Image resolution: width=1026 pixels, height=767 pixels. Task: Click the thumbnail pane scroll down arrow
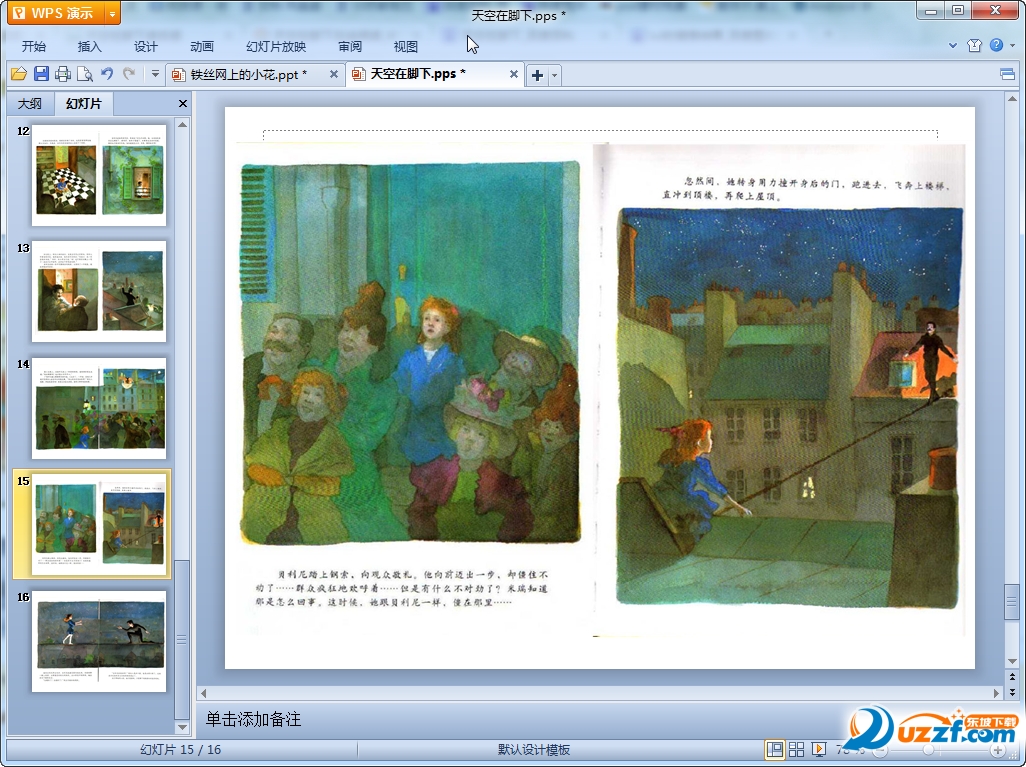[183, 727]
